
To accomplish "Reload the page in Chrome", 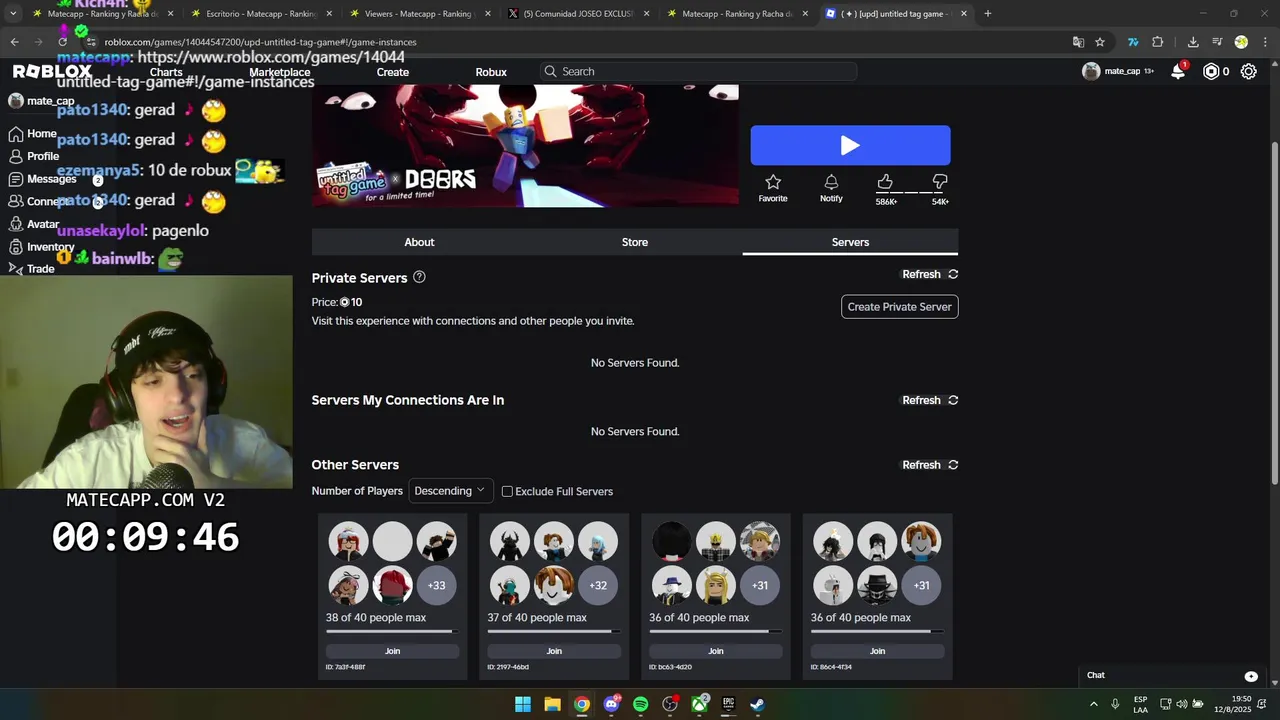I will pyautogui.click(x=62, y=42).
